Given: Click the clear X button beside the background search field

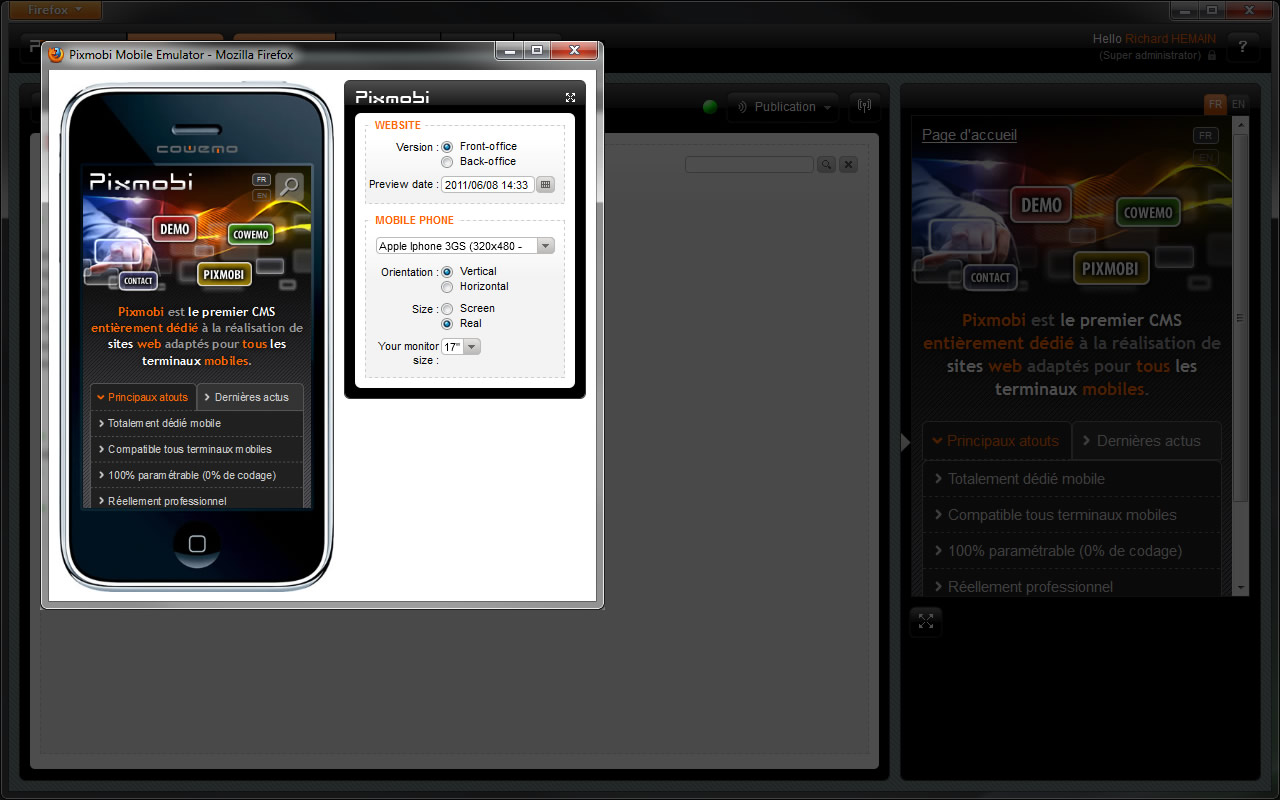Looking at the screenshot, I should 847,164.
